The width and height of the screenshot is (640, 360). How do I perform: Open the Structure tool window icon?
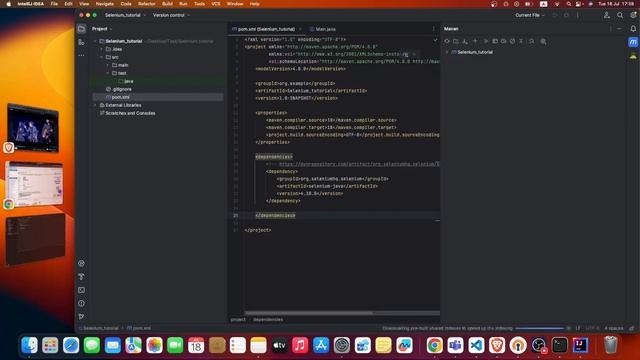(x=82, y=42)
